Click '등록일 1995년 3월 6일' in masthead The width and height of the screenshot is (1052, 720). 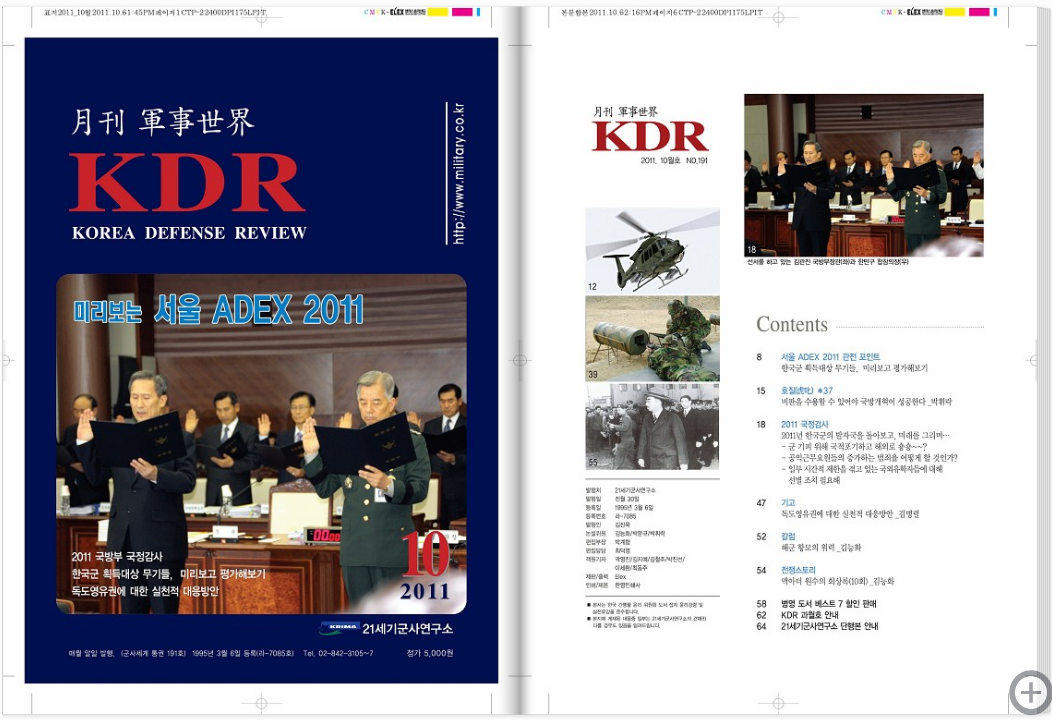pos(619,508)
